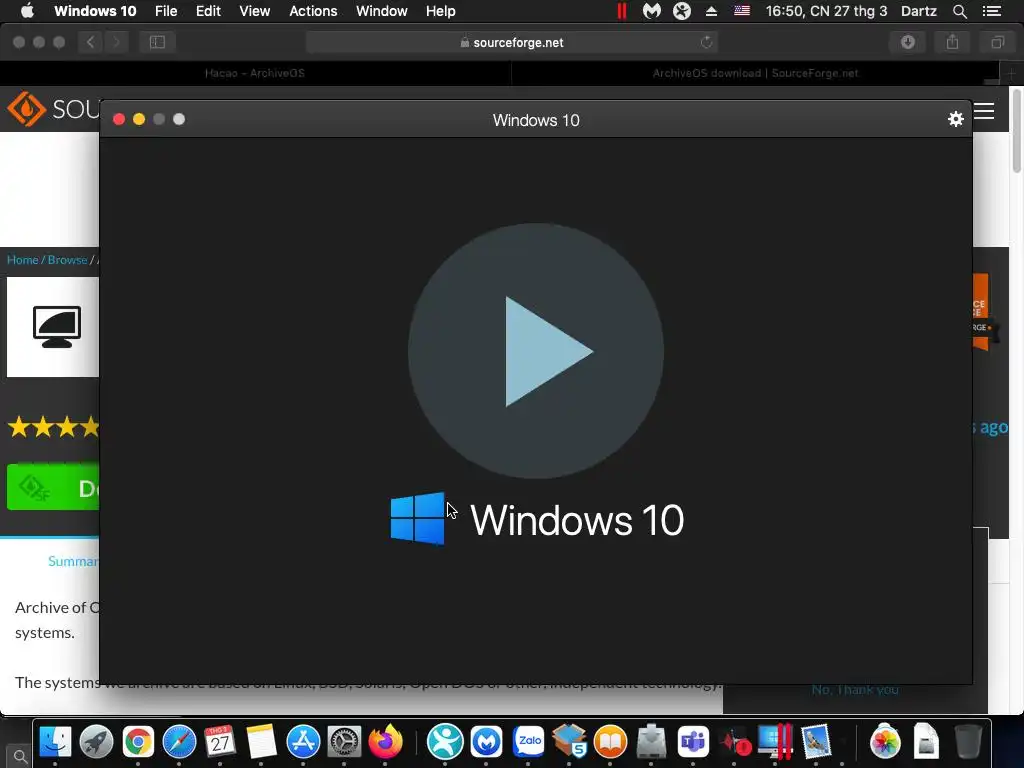Click the Parallels status icon in menu bar
The width and height of the screenshot is (1024, 768).
click(x=622, y=11)
